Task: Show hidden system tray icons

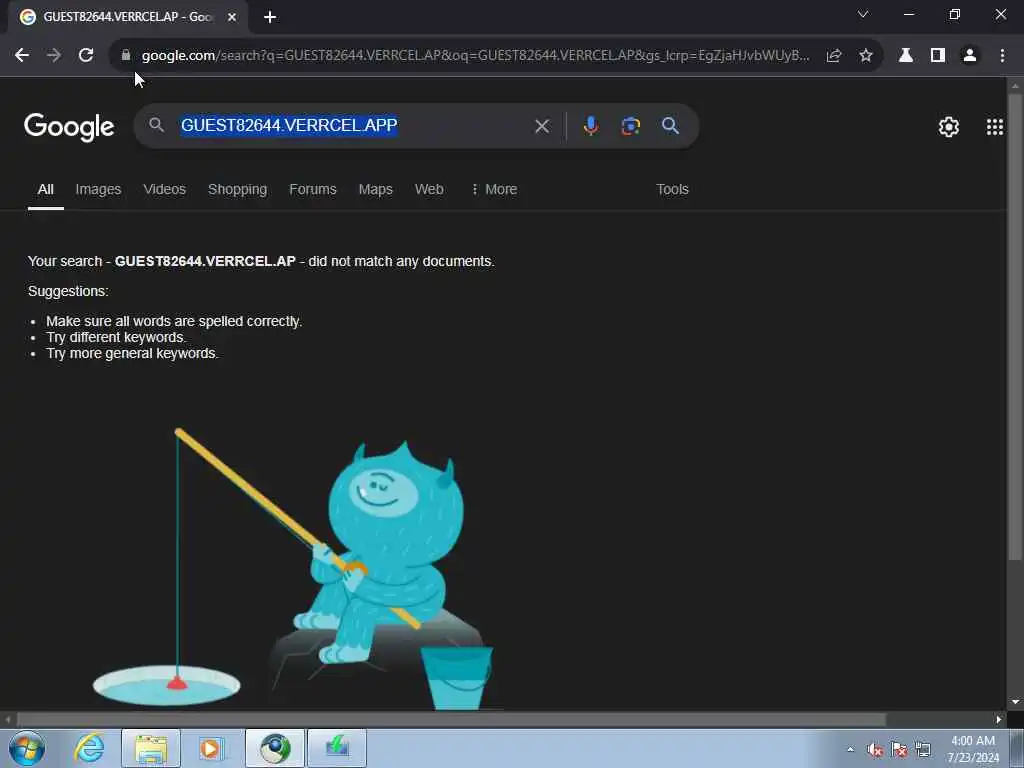Action: [x=850, y=749]
